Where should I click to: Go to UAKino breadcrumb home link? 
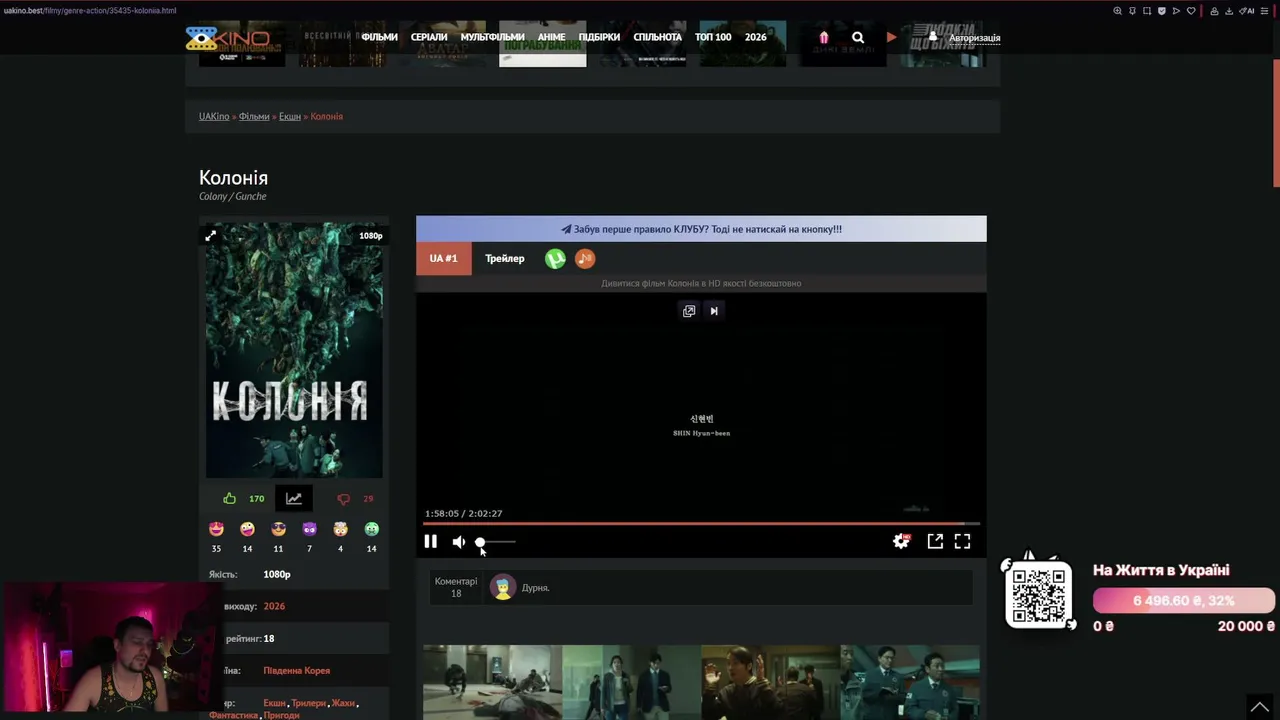(214, 116)
